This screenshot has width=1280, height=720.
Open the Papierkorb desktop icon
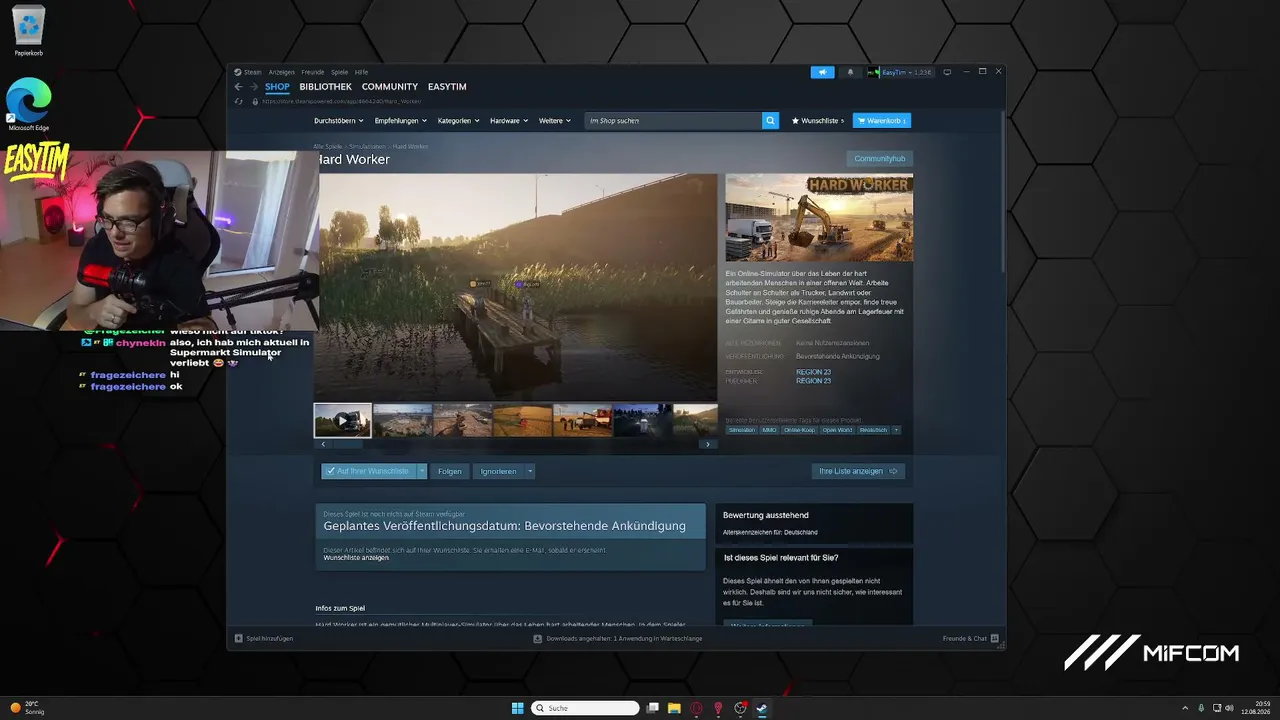28,31
